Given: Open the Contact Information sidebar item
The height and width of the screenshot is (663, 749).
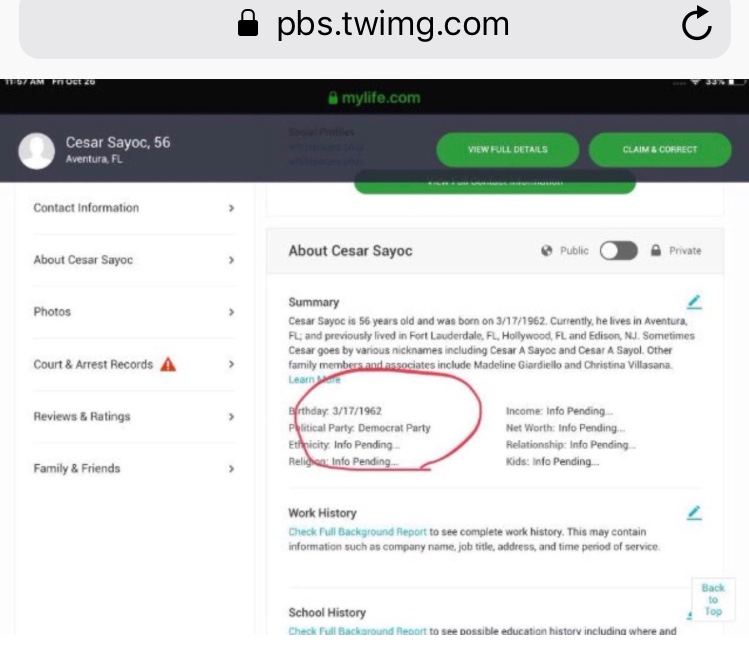Looking at the screenshot, I should (134, 208).
